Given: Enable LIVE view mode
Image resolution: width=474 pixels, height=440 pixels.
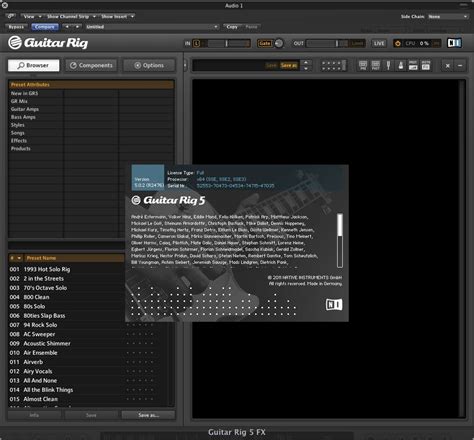Looking at the screenshot, I should point(379,43).
